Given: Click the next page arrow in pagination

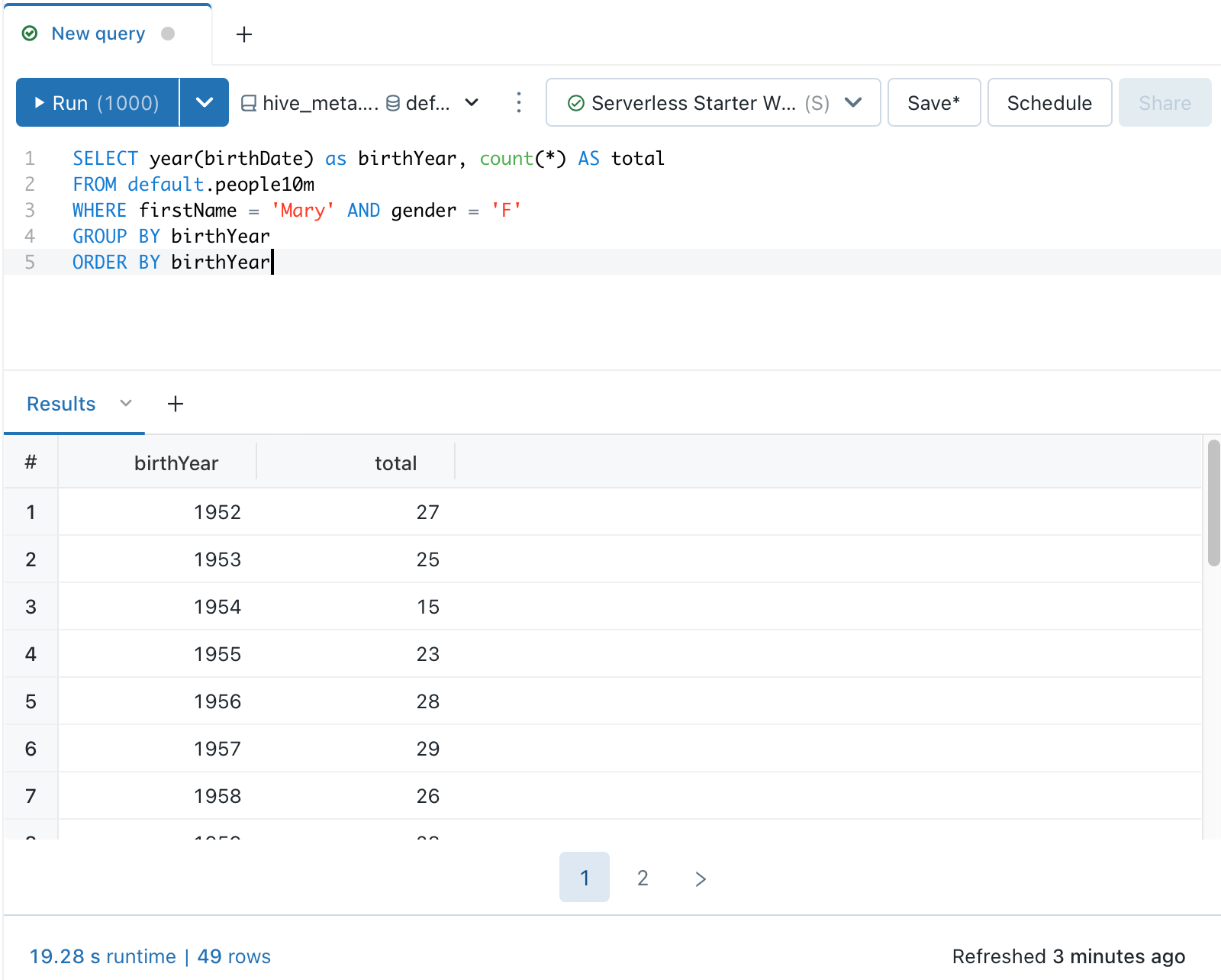Looking at the screenshot, I should [x=700, y=878].
